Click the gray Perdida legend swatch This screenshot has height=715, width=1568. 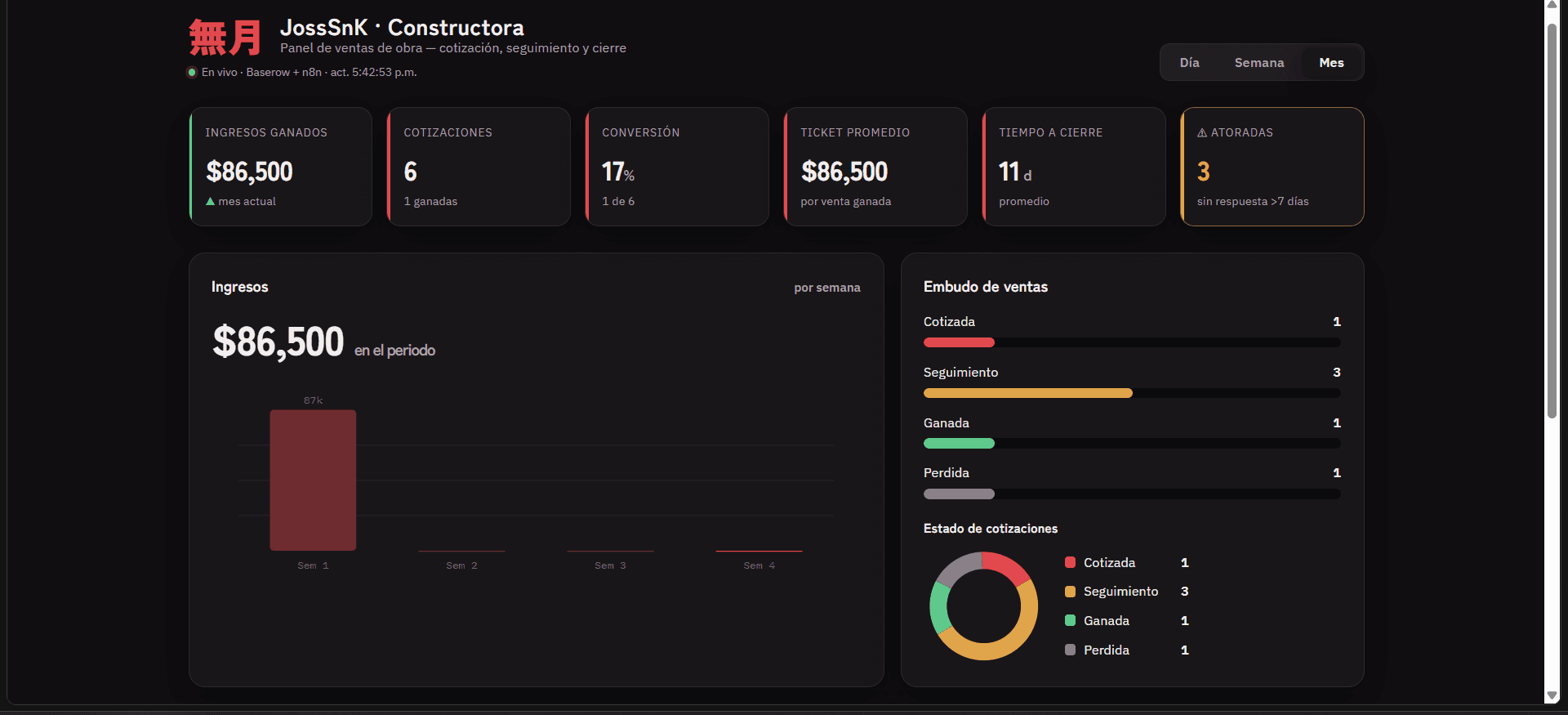pyautogui.click(x=1070, y=650)
